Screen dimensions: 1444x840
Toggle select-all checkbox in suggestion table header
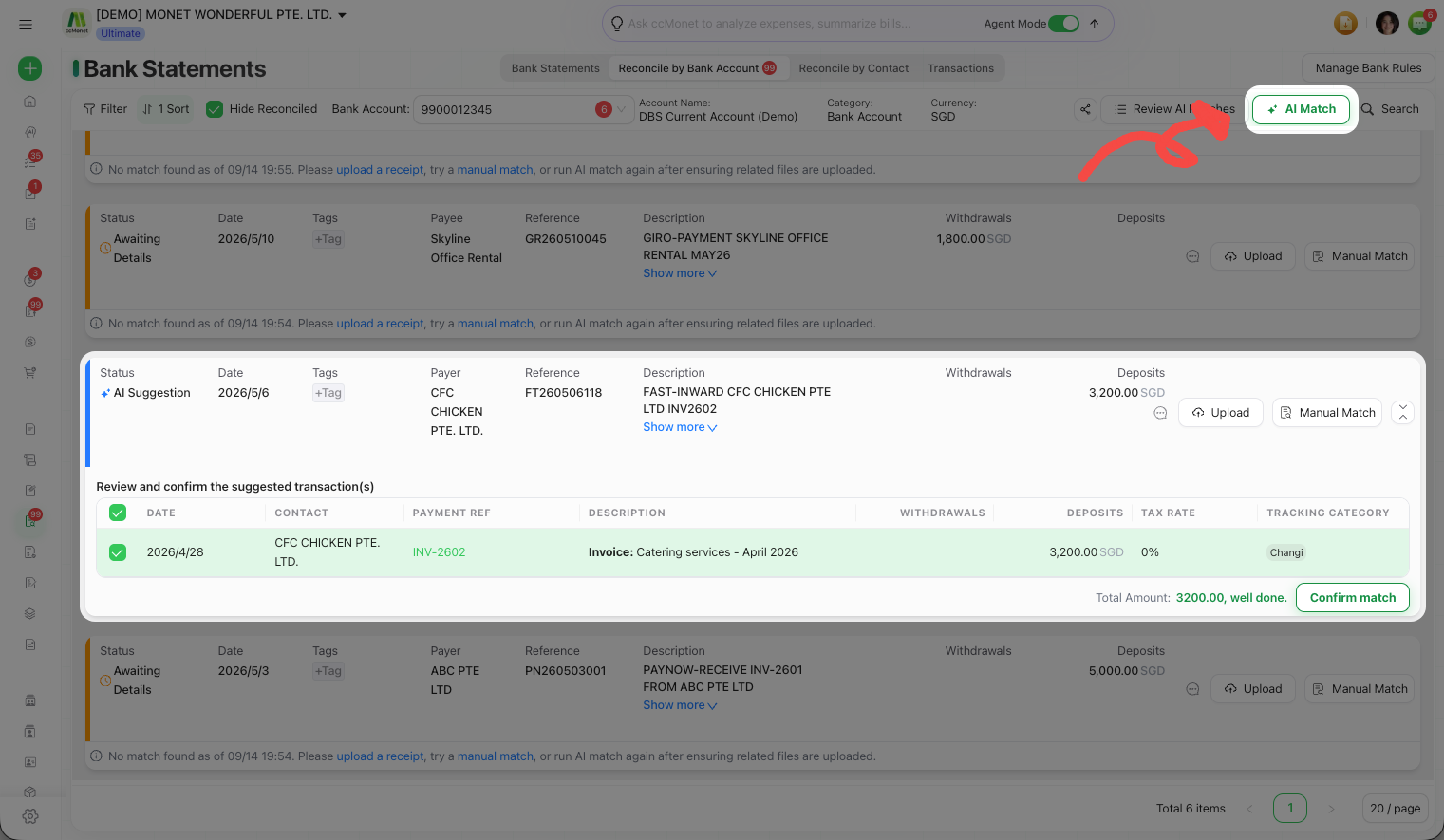pos(118,513)
